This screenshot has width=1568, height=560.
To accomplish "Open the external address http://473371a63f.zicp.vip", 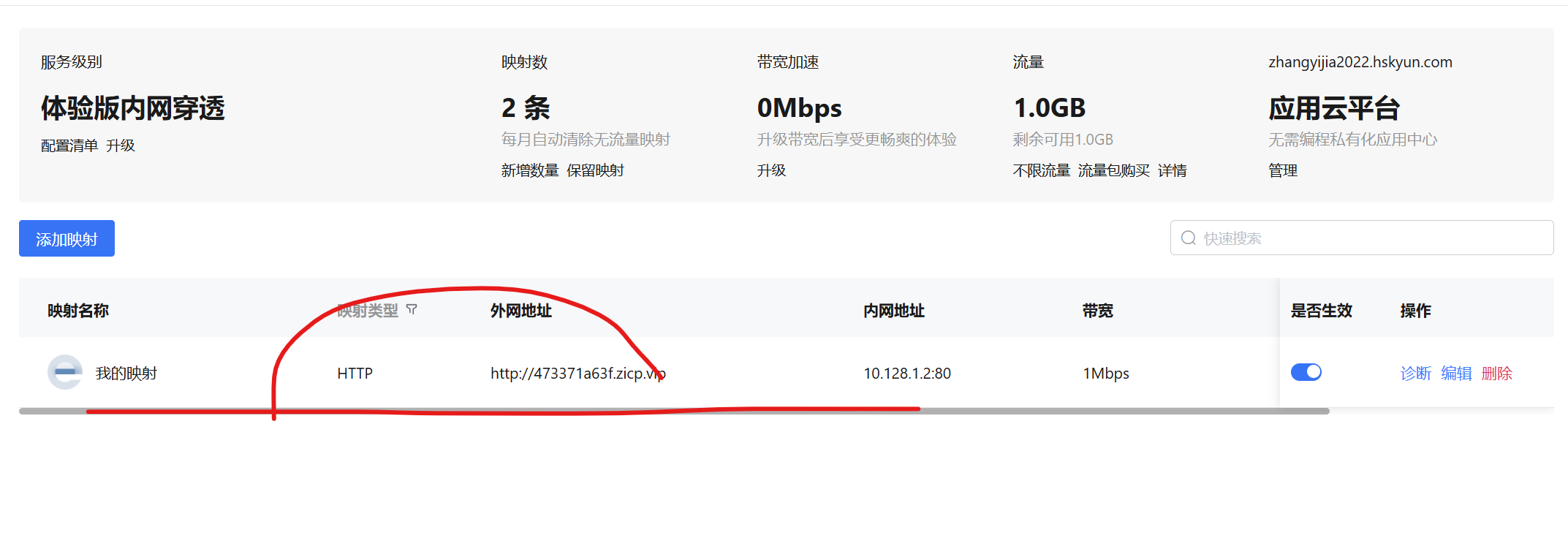I will [x=577, y=374].
